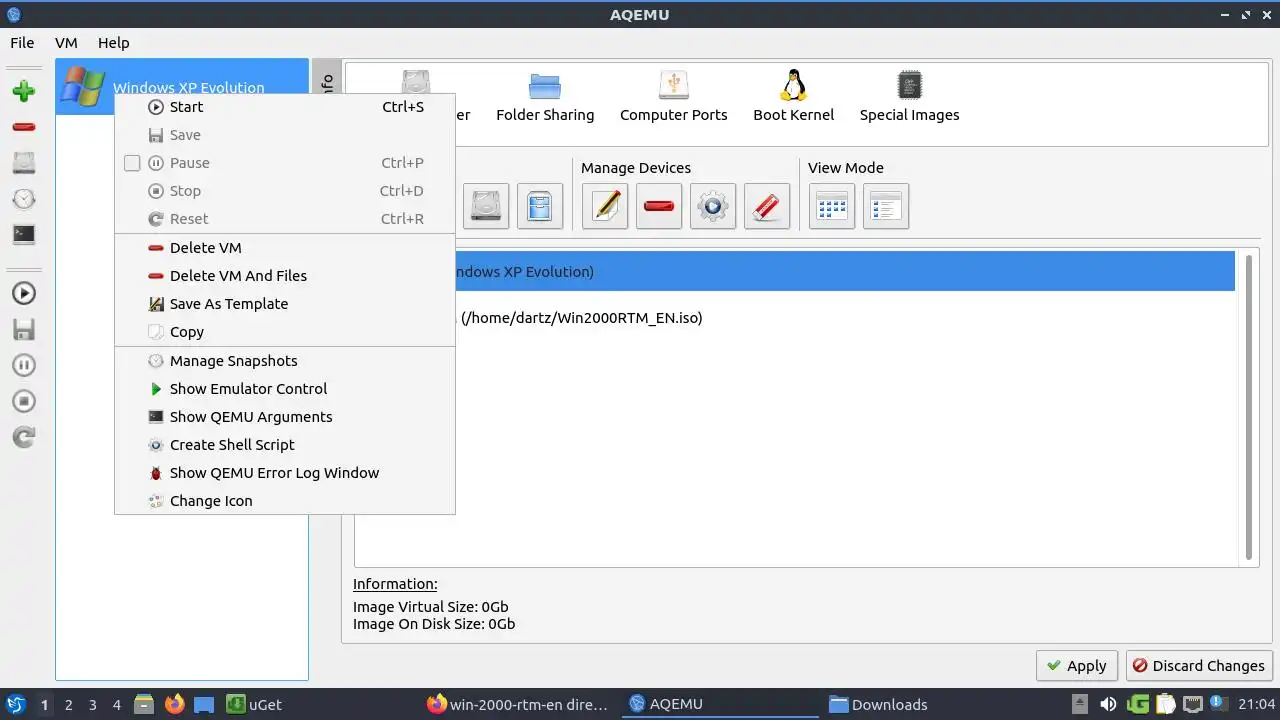
Task: Switch to Downloads window on taskbar
Action: pos(877,704)
